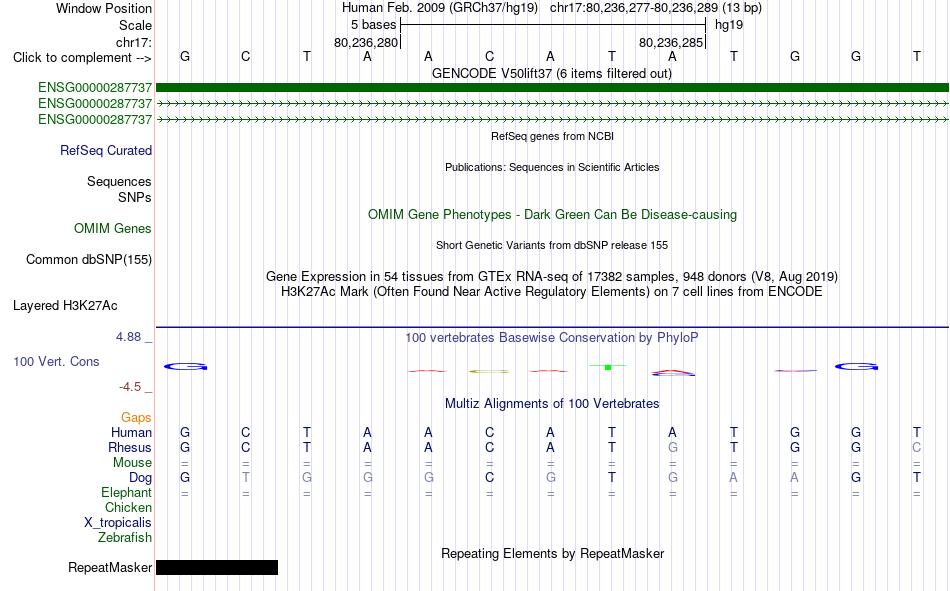This screenshot has width=950, height=591.
Task: Click the 4.88 PhyloP upper scale value
Action: tap(128, 337)
